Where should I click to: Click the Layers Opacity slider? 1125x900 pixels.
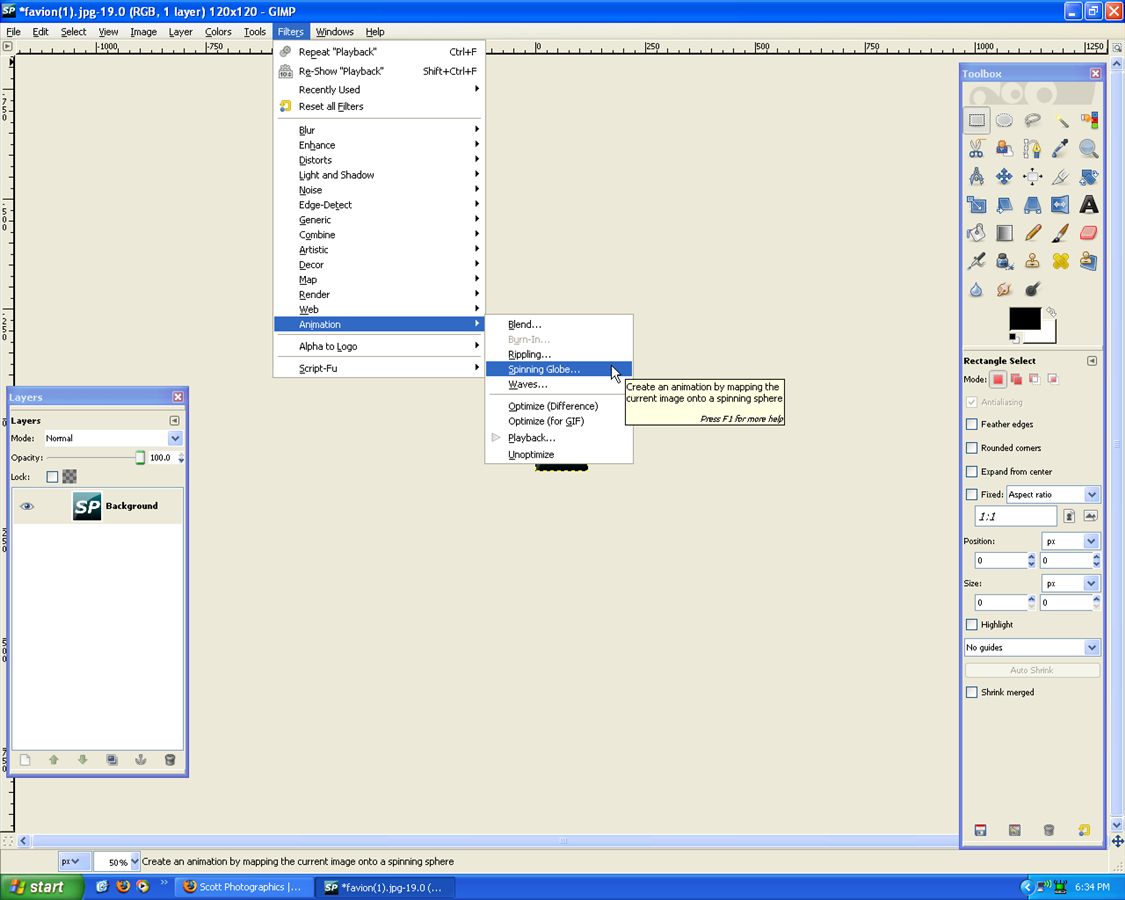(x=94, y=457)
